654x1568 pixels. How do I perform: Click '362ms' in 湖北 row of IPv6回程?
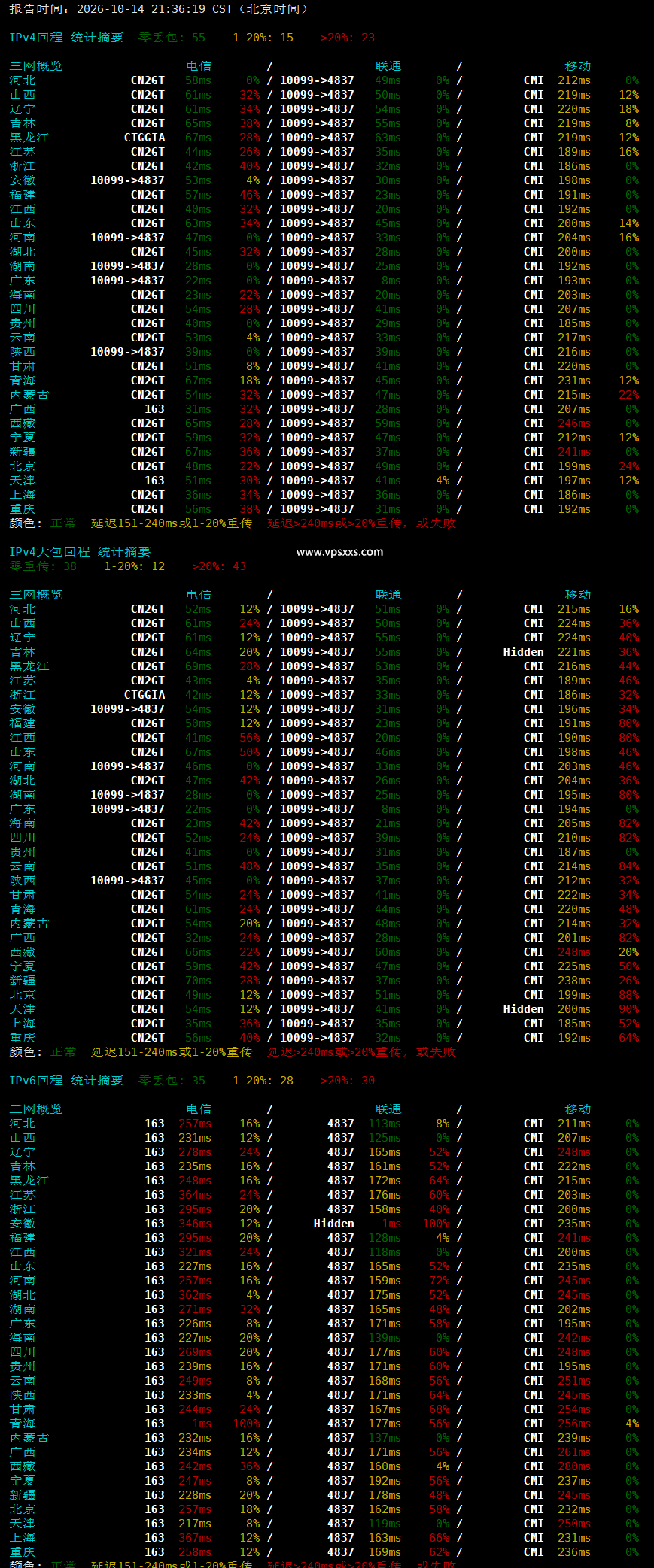(195, 1295)
